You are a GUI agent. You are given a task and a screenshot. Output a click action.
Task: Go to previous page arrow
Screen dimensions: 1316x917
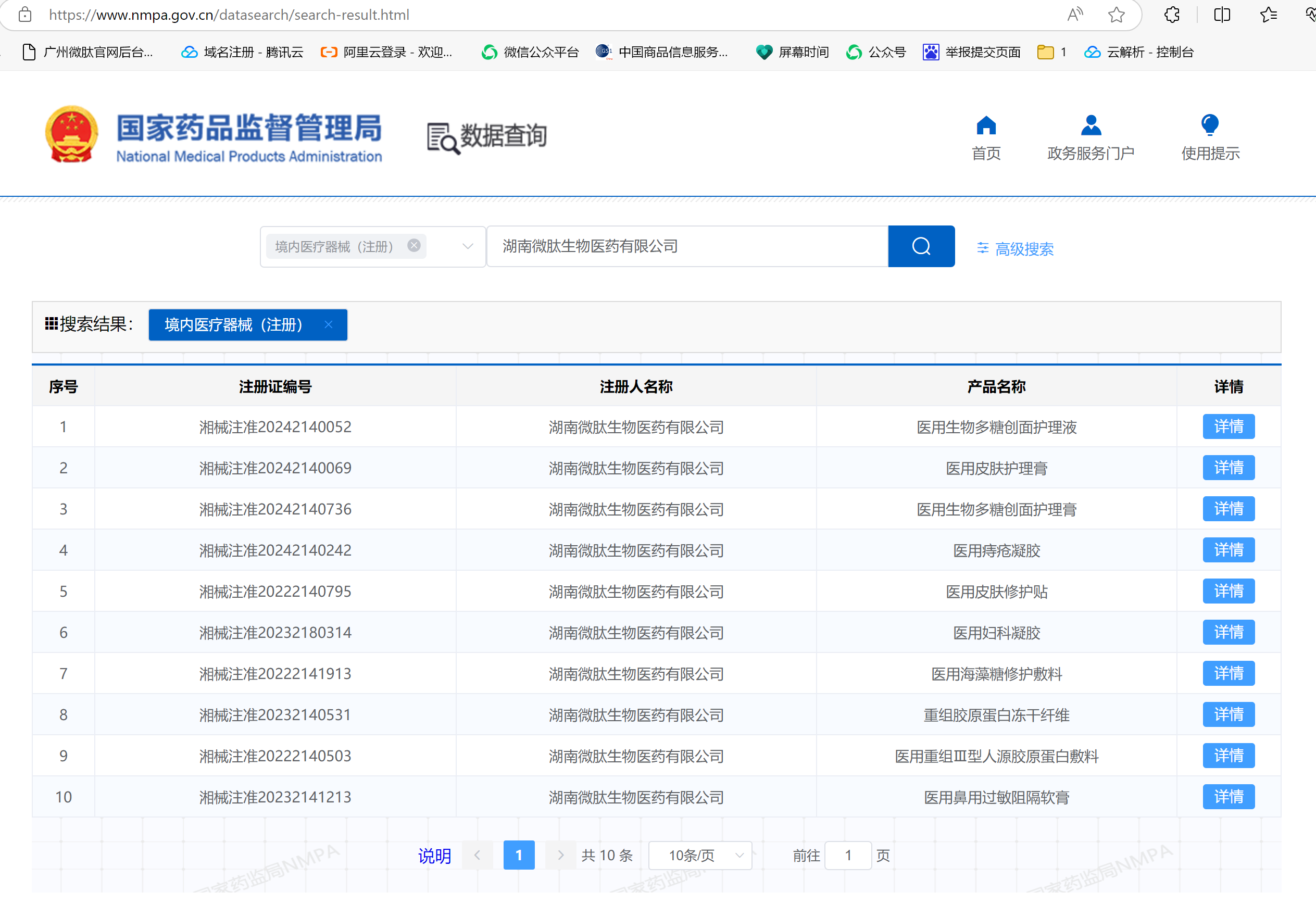click(477, 855)
